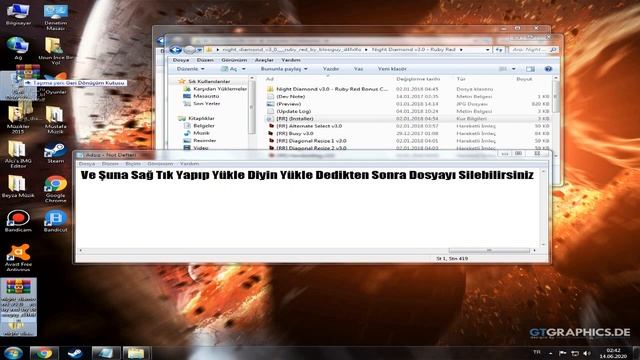Click the Aç toolbar button

(x=229, y=69)
